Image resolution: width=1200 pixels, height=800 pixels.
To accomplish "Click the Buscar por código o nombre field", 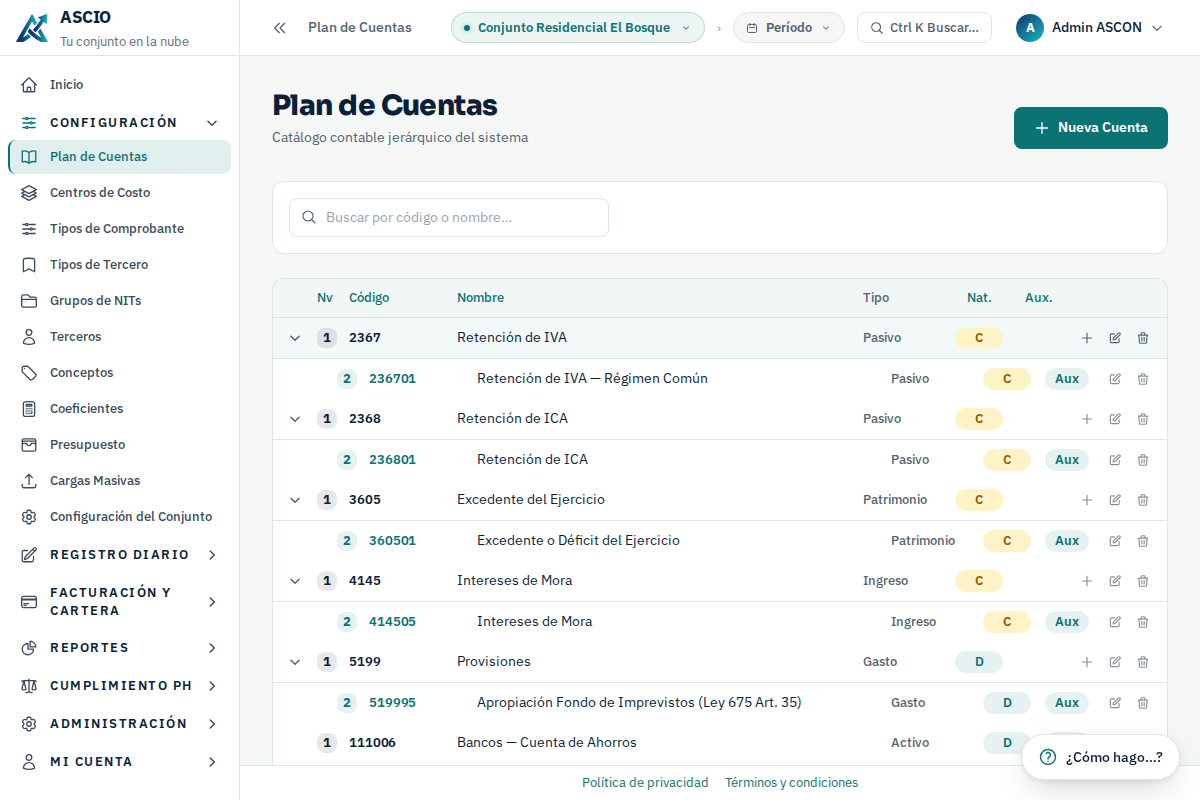I will [x=449, y=217].
